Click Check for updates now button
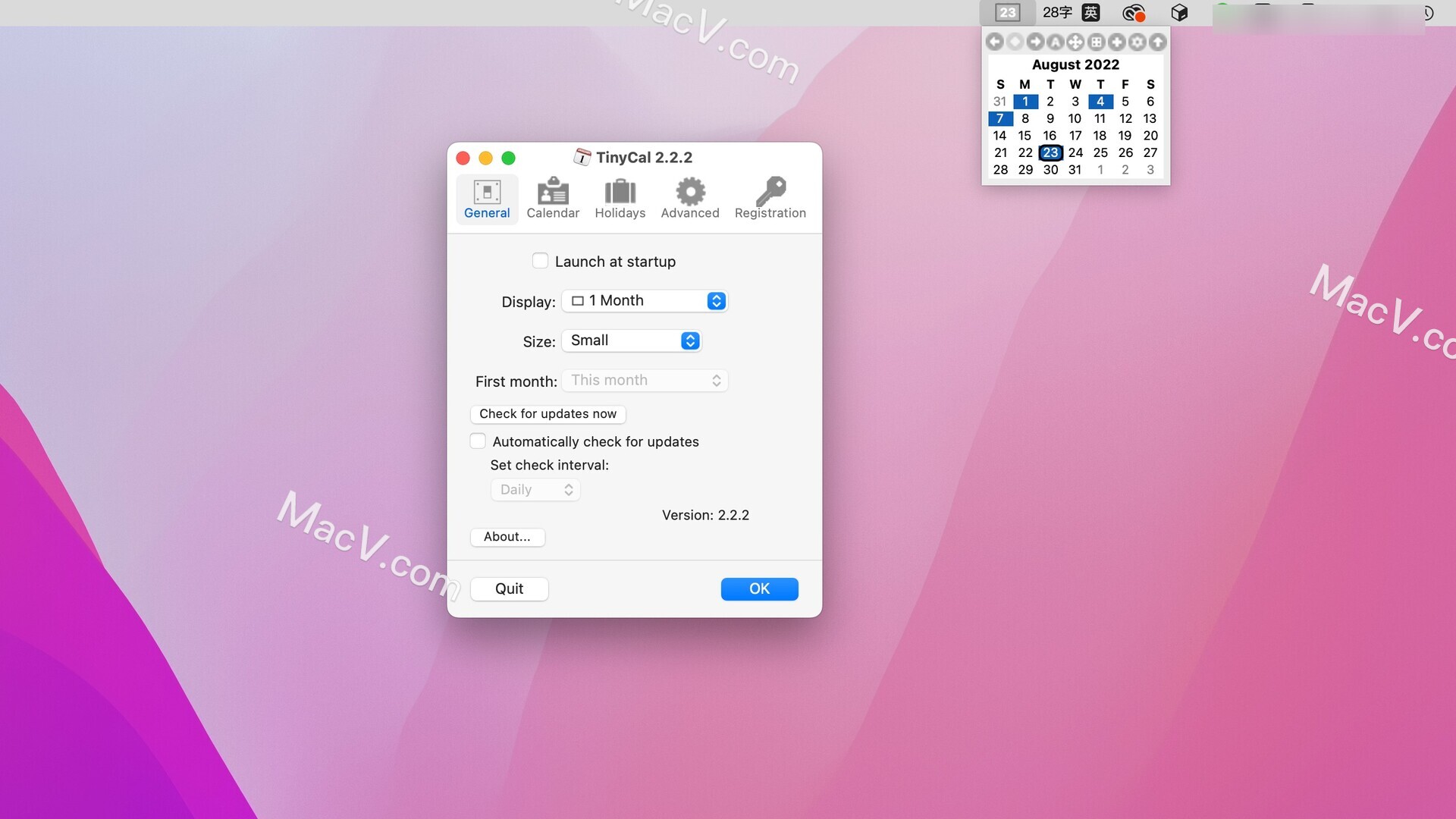1456x819 pixels. [x=548, y=414]
